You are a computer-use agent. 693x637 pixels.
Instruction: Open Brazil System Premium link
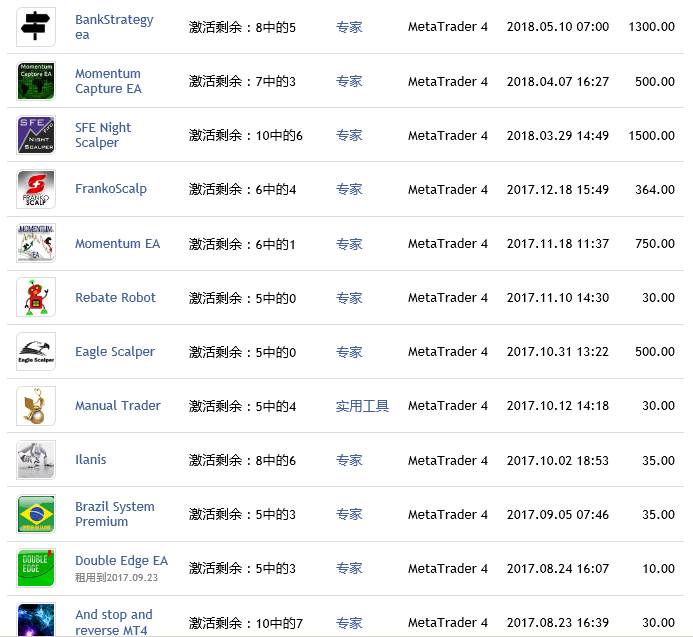click(x=115, y=514)
